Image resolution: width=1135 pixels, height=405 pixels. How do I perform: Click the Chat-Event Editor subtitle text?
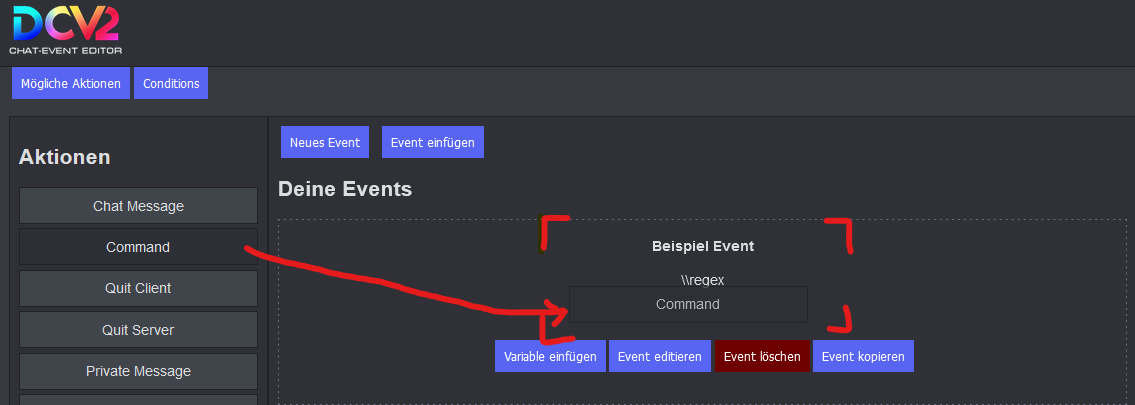pos(65,49)
